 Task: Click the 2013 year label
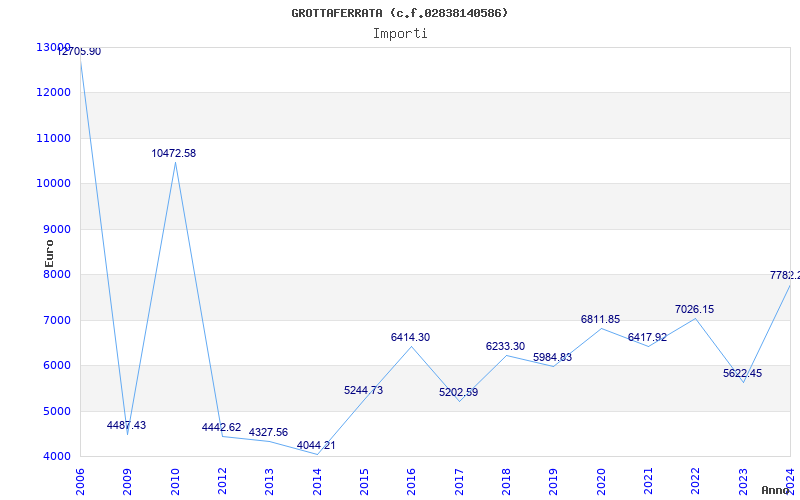269,482
